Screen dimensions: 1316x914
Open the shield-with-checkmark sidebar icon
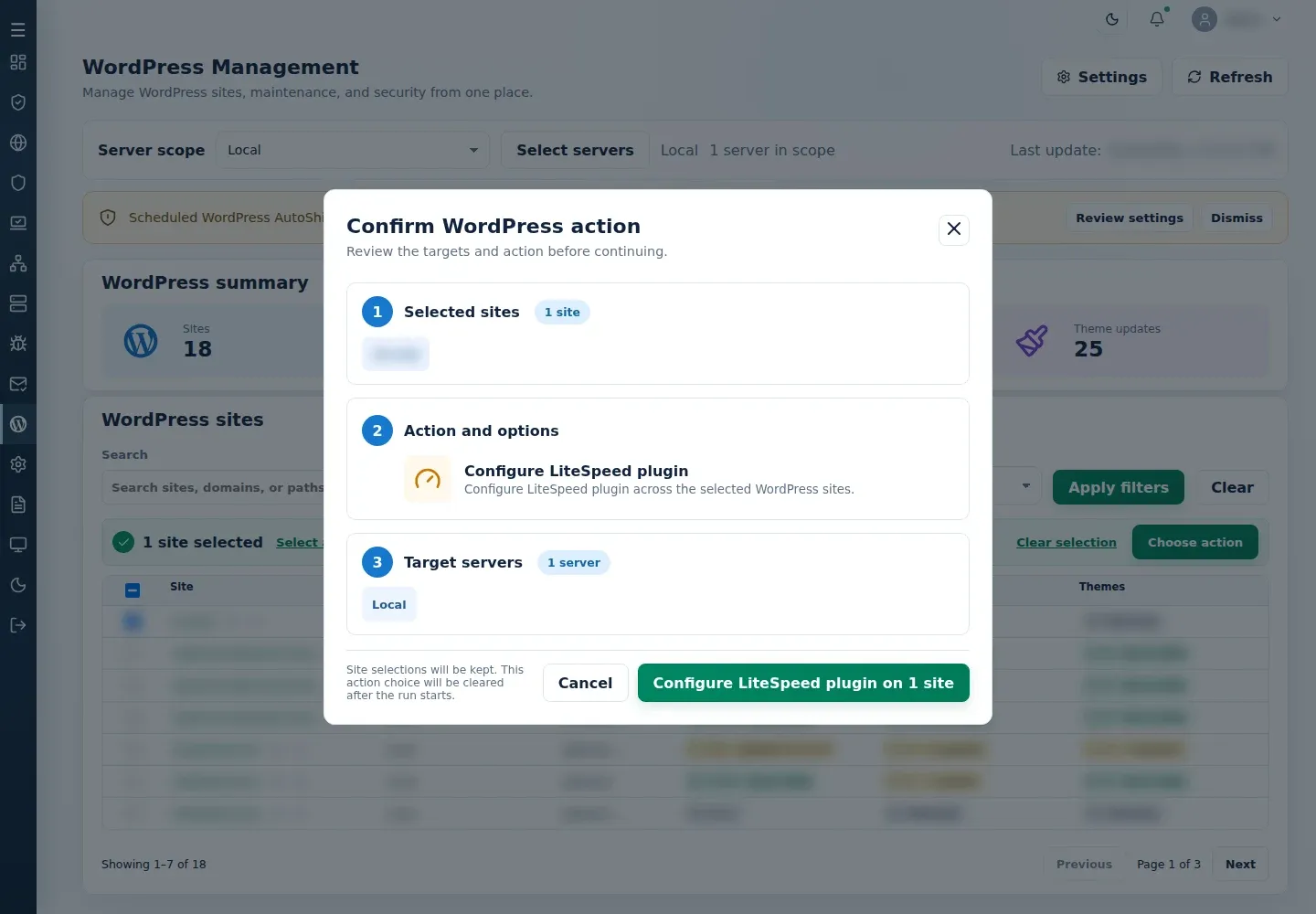tap(18, 102)
